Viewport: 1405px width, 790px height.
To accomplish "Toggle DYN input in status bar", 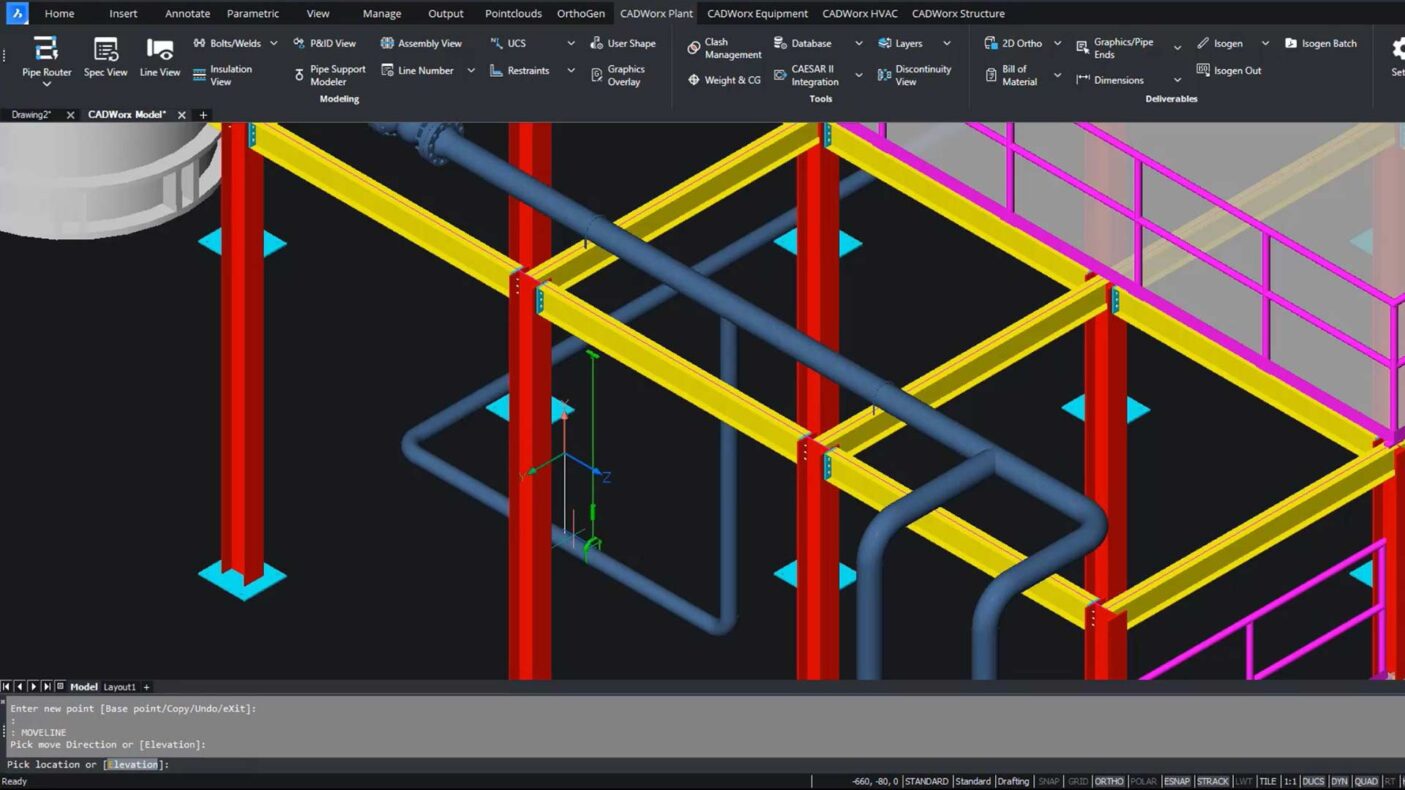I will pos(1340,781).
